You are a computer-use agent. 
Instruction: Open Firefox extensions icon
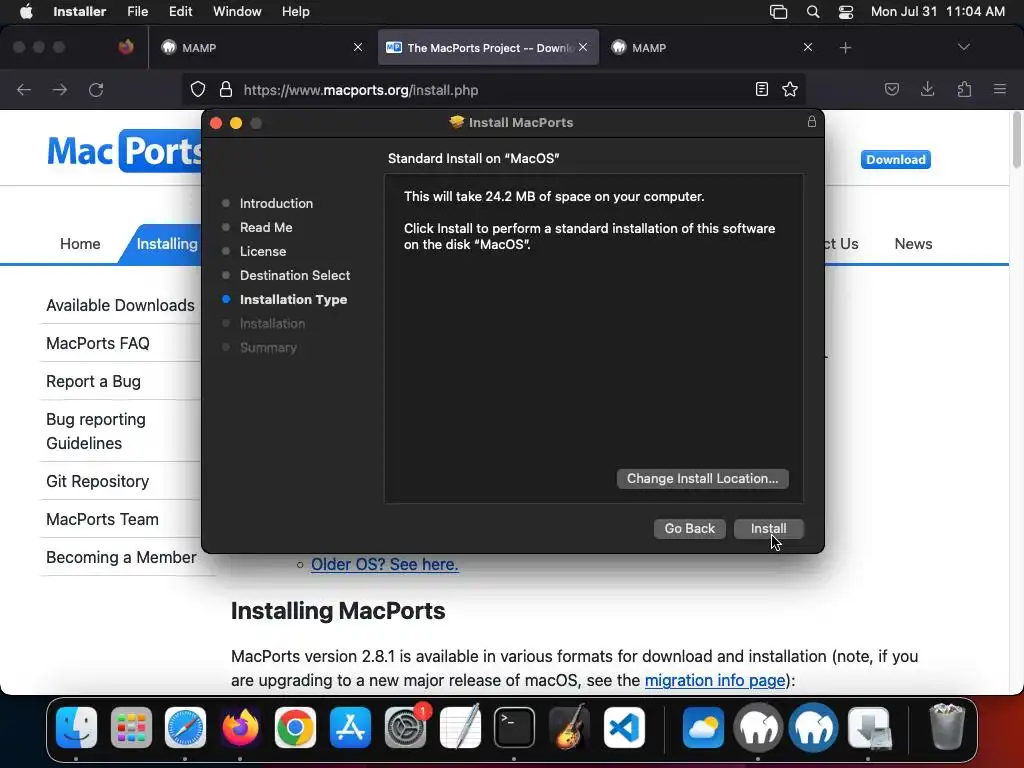tap(964, 89)
